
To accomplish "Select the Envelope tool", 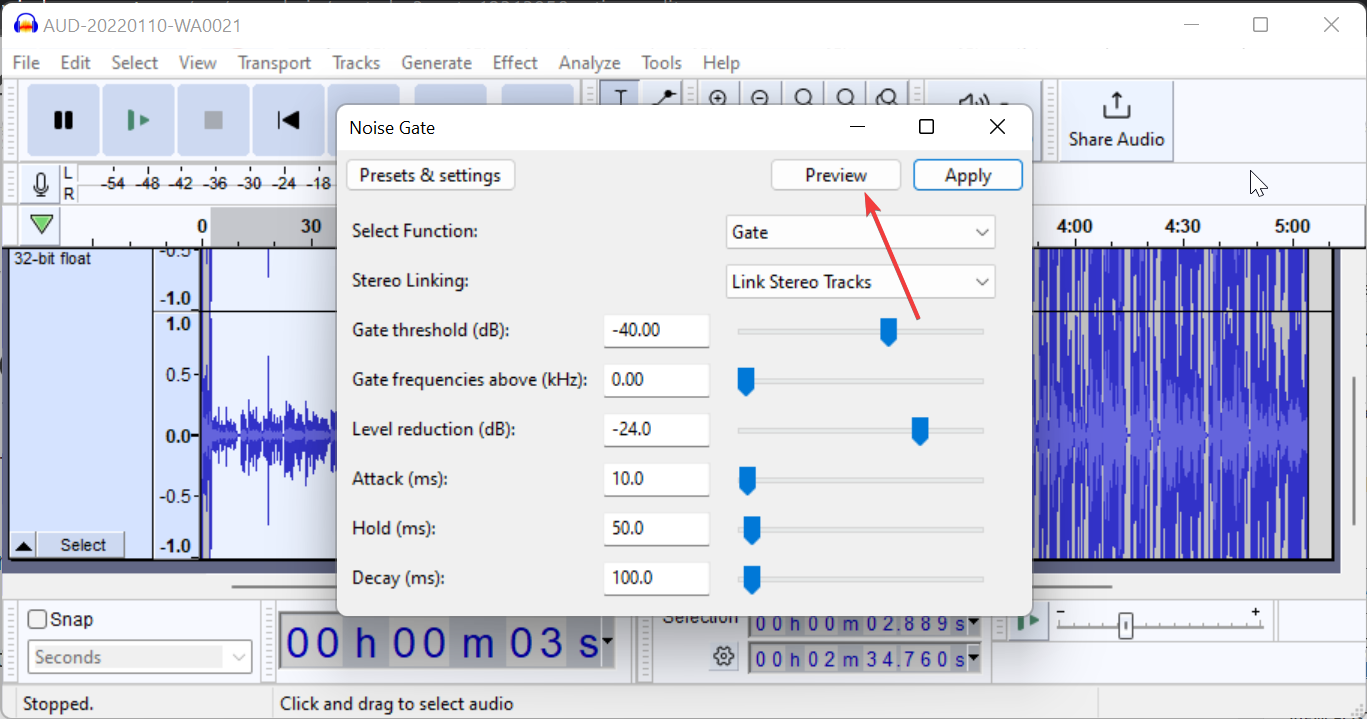I will tap(662, 97).
